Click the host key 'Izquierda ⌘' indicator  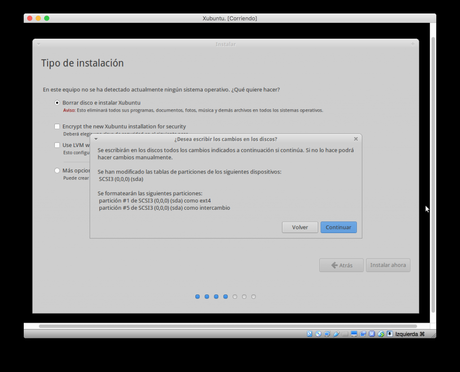410,334
